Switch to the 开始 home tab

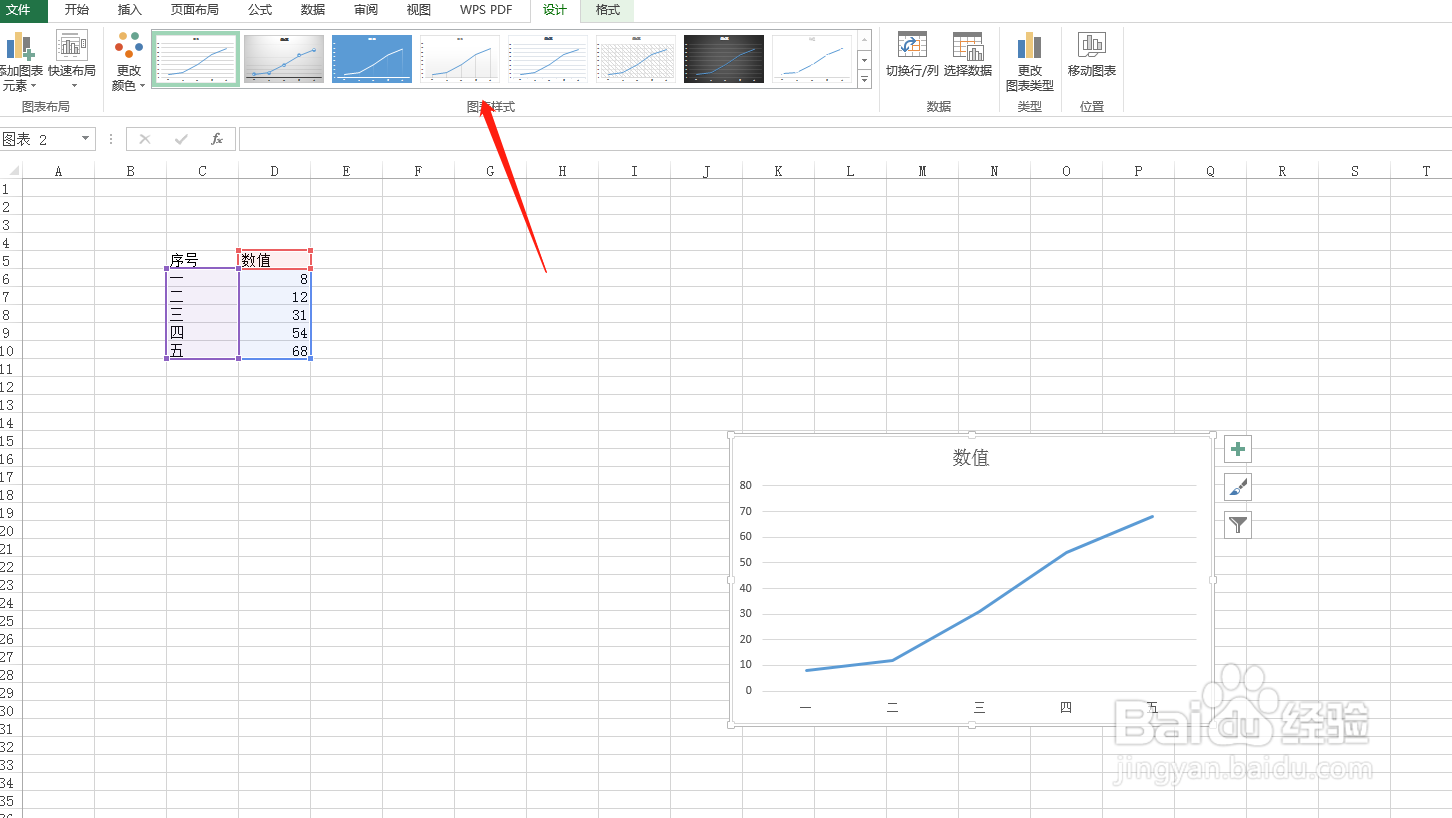[x=77, y=10]
